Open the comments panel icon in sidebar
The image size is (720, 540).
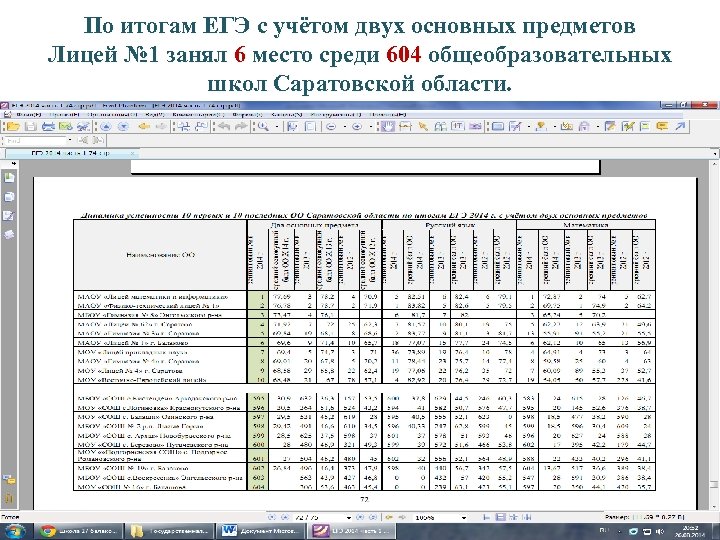click(x=9, y=480)
